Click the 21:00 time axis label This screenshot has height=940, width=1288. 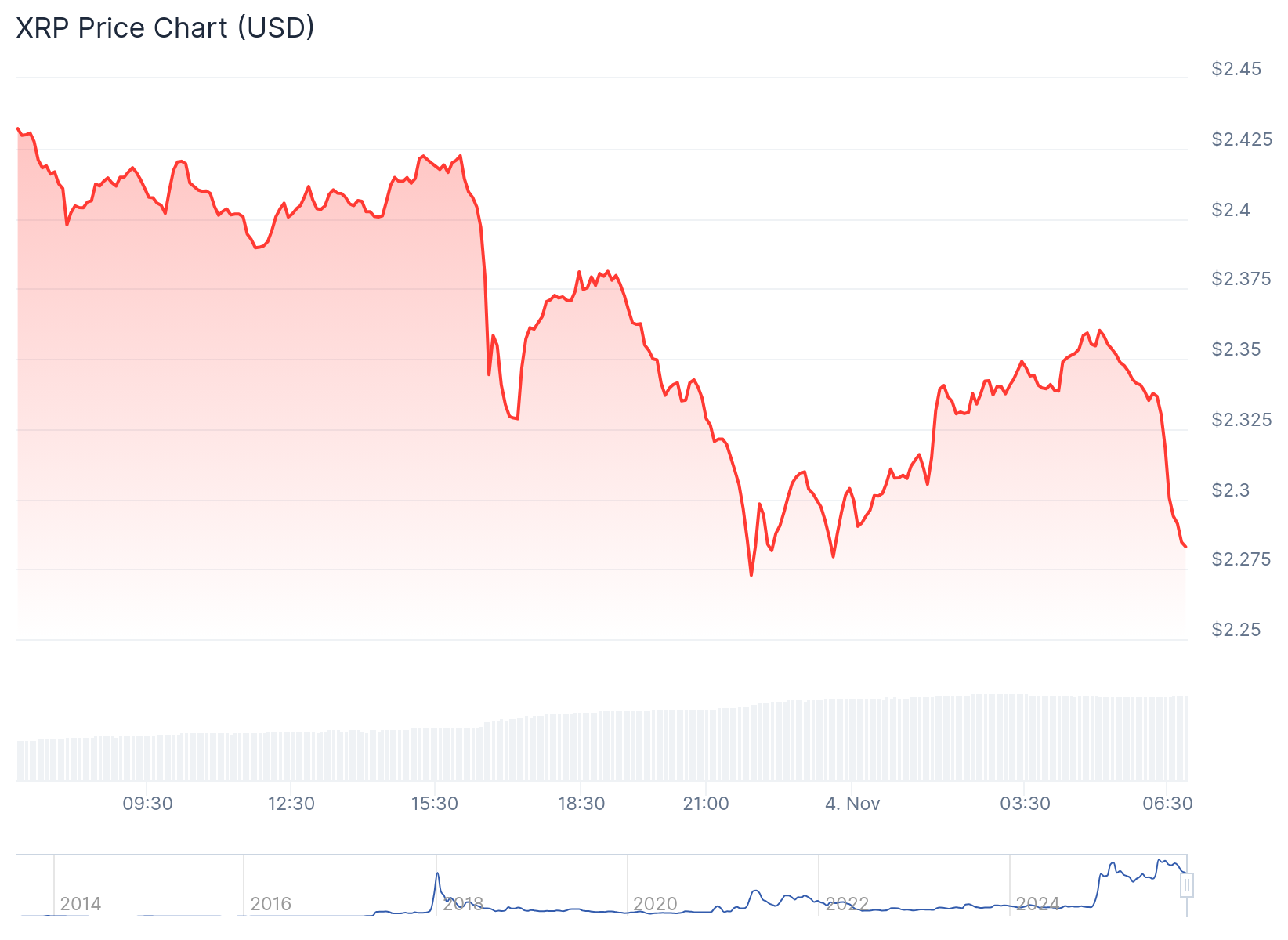(706, 804)
